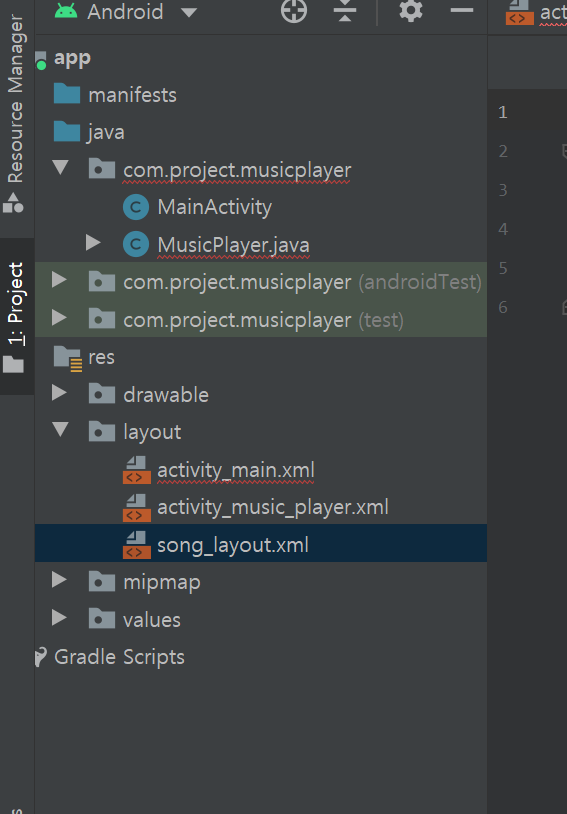Expand the (test) package

[59, 317]
